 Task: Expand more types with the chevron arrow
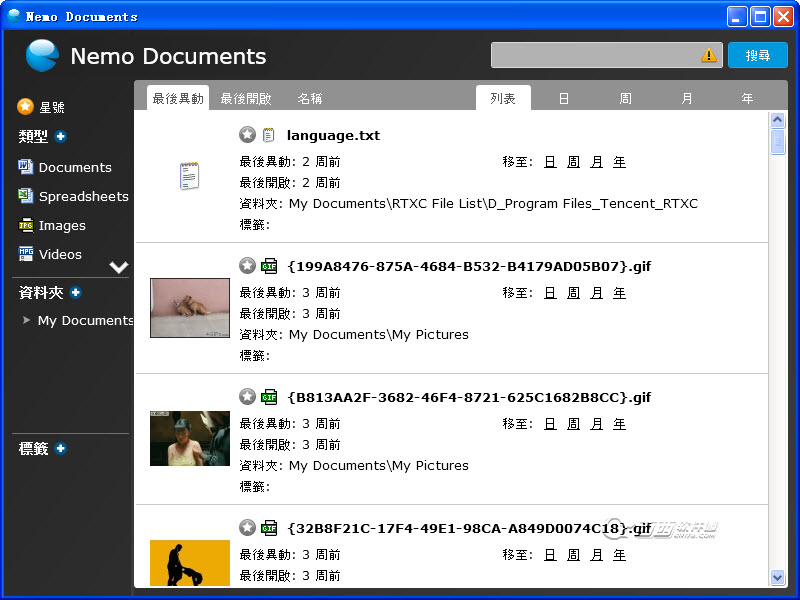[118, 267]
